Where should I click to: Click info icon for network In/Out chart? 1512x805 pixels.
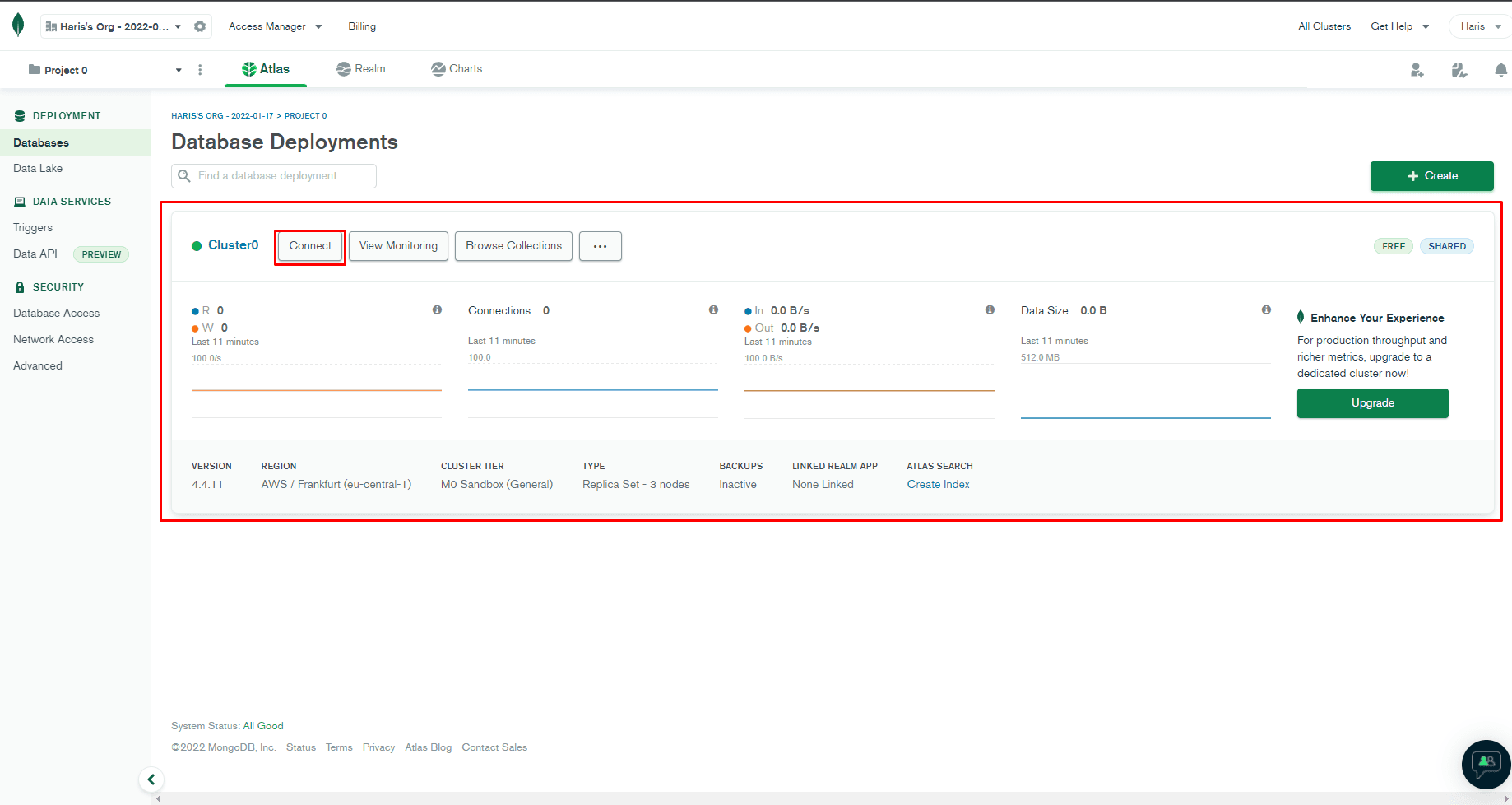click(990, 310)
